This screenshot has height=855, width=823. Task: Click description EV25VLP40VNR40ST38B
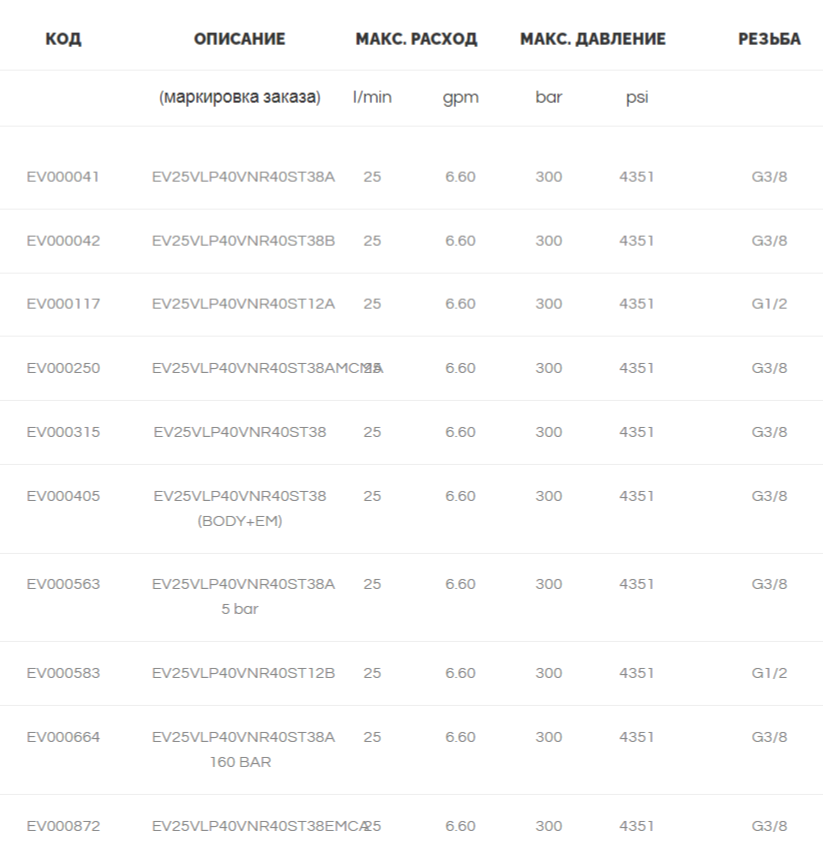[x=243, y=240]
